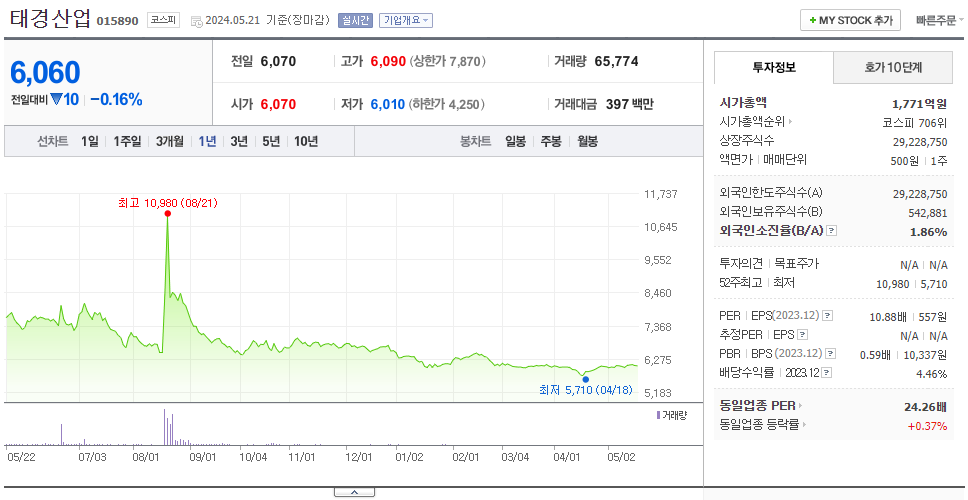Click 거래대금 value 397 백만
Image resolution: width=968 pixels, height=500 pixels.
(630, 104)
